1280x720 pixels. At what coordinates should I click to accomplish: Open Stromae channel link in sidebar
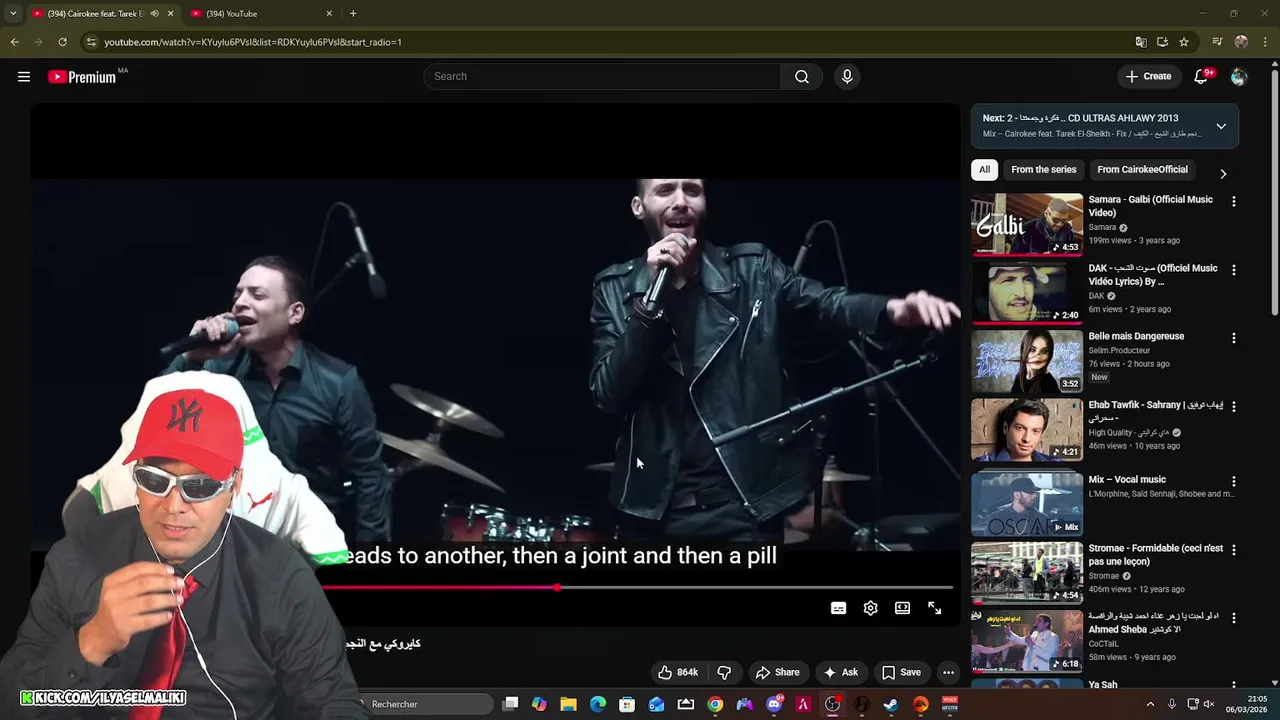click(x=1104, y=576)
